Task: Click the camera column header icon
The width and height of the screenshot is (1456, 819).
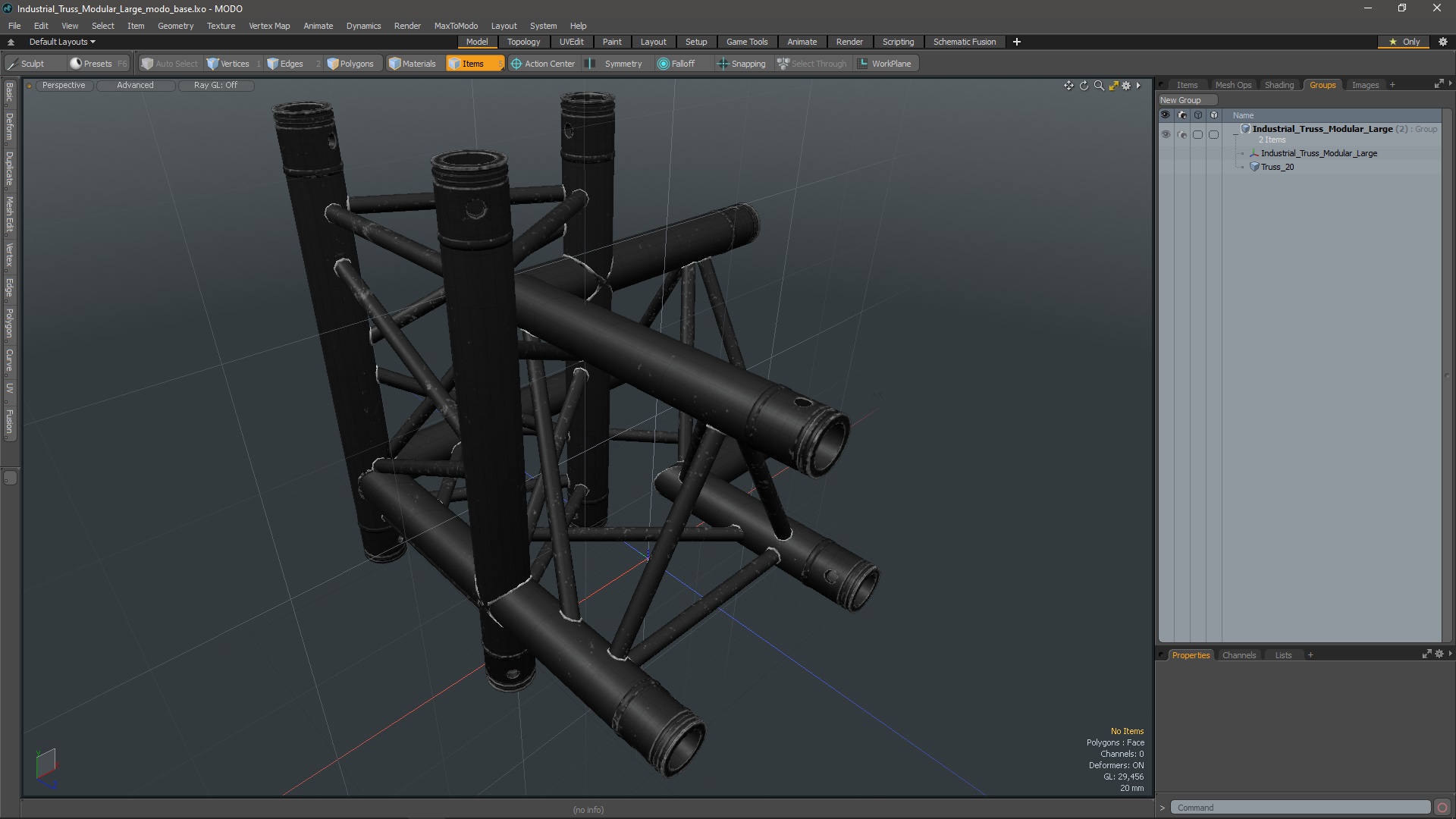Action: tap(1182, 115)
